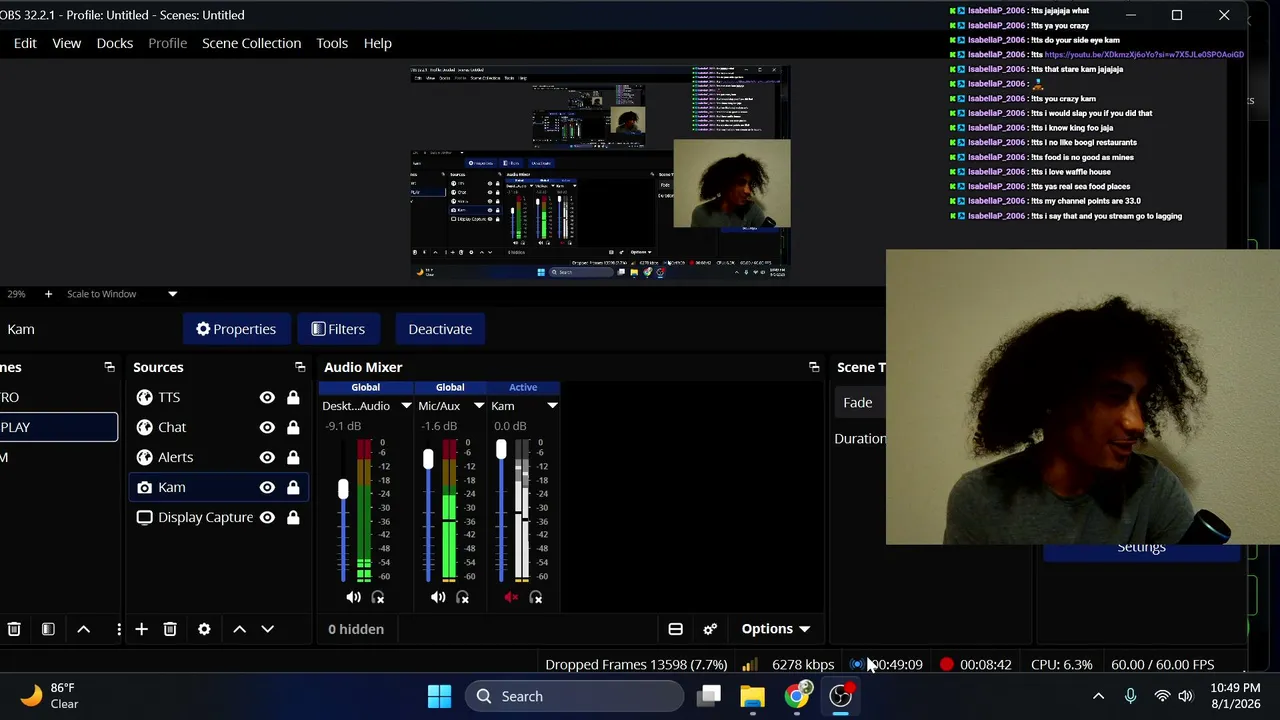Expand the Audio Mixer Options dropdown
This screenshot has height=720, width=1280.
(x=775, y=629)
